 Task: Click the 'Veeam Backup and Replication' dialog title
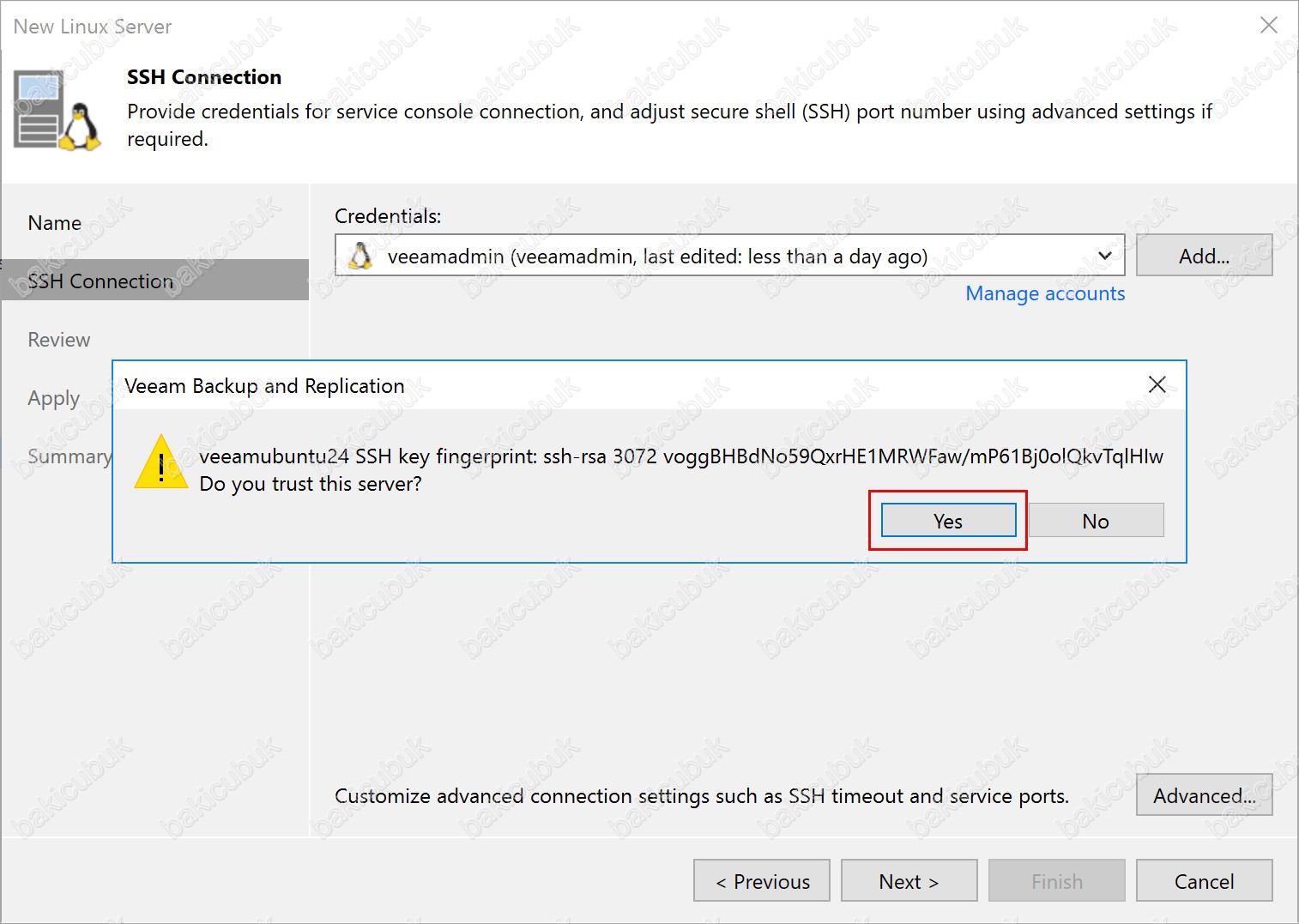[264, 386]
